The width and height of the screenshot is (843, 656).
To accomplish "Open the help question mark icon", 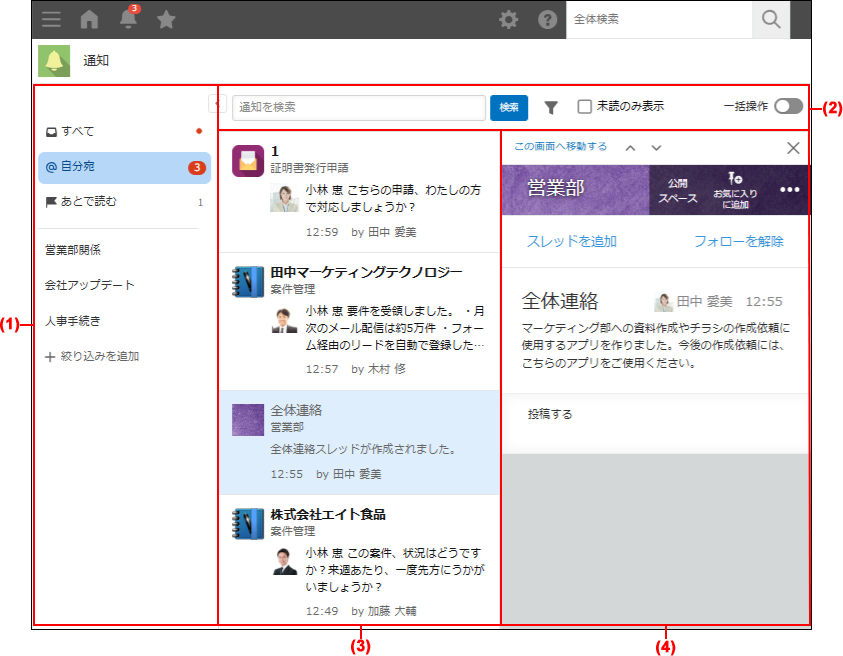I will [547, 20].
